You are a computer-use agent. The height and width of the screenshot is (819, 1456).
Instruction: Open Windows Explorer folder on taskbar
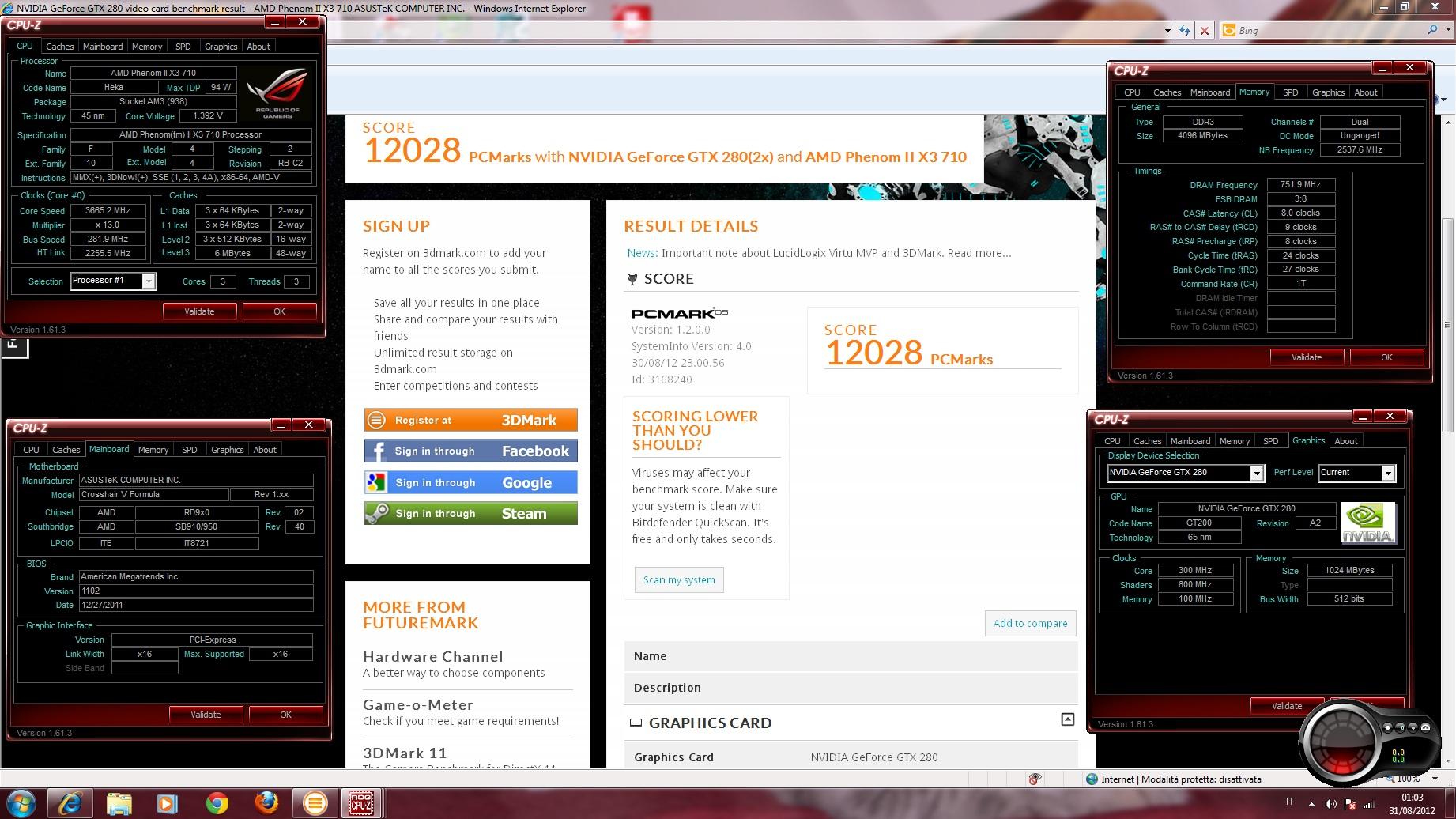[x=119, y=804]
